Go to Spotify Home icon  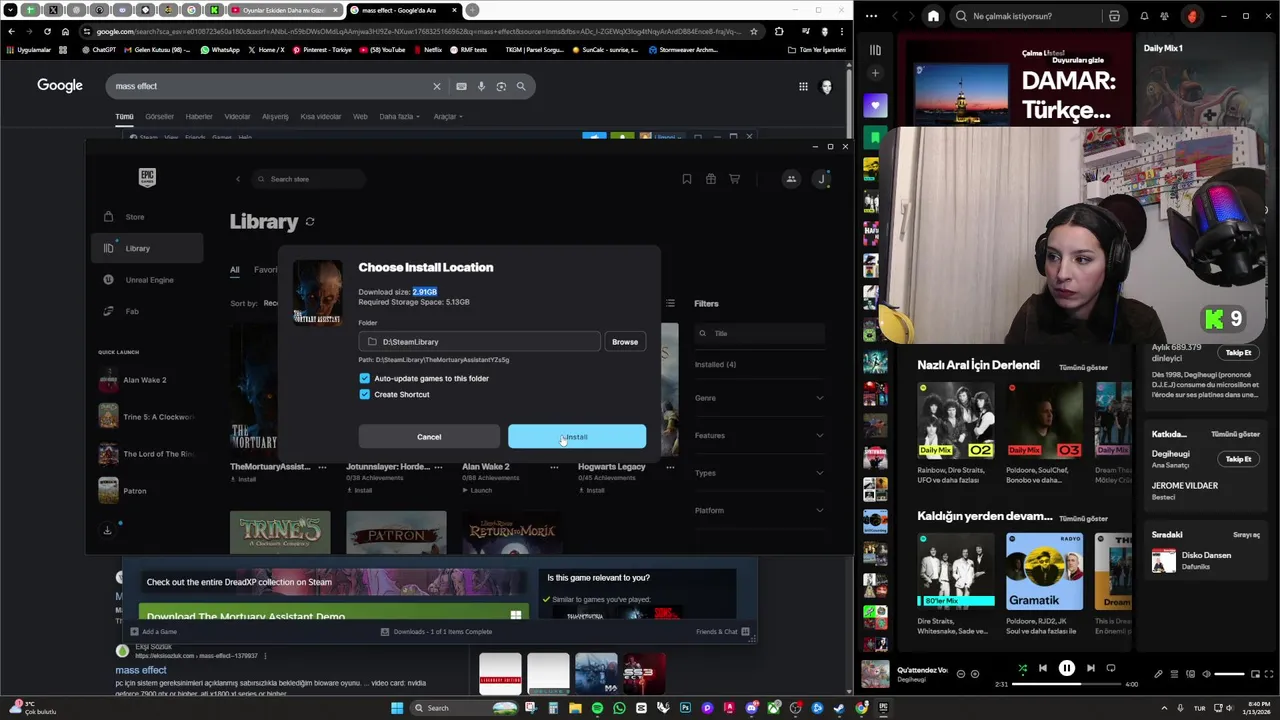click(x=933, y=16)
